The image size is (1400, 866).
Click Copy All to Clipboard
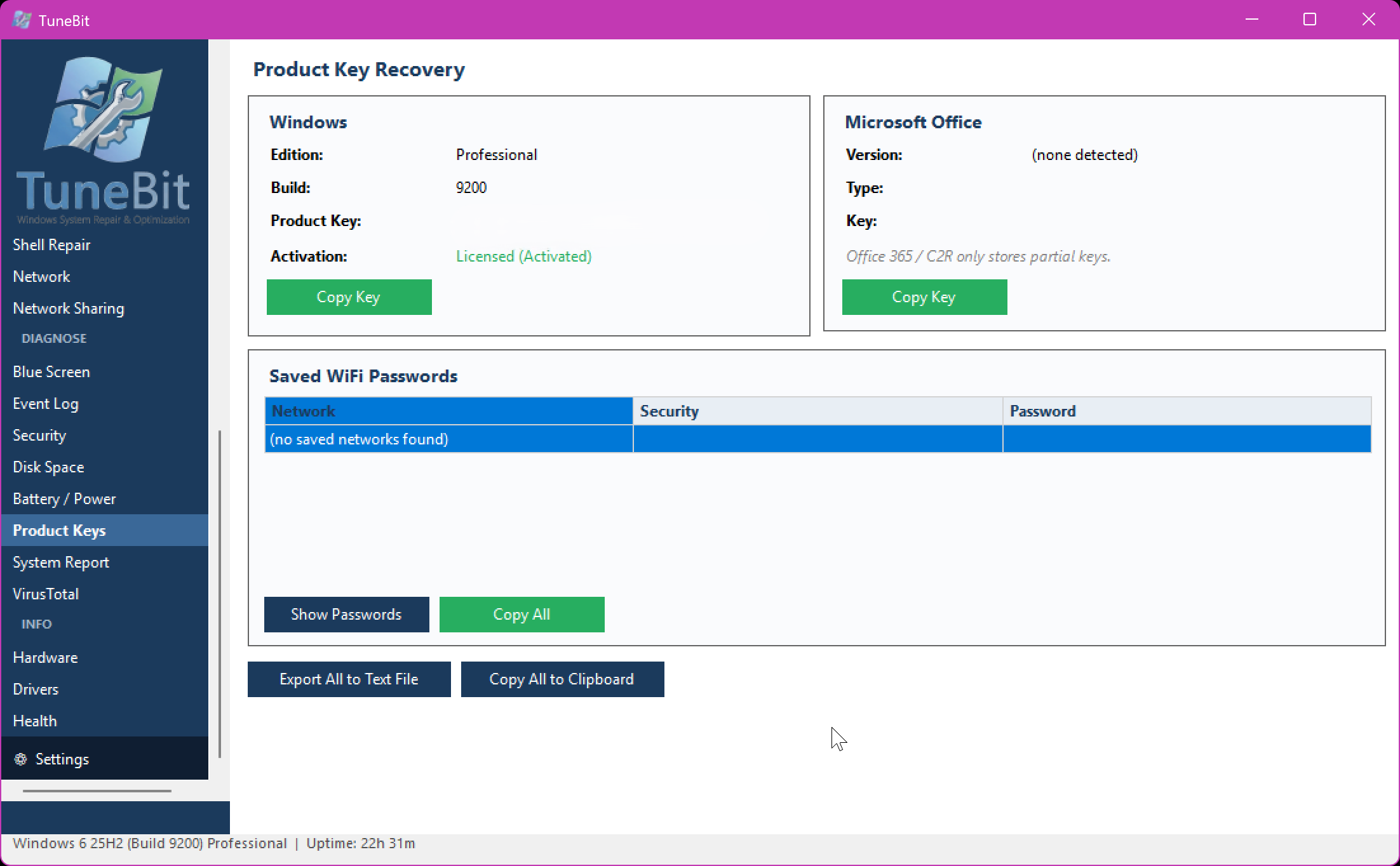[x=563, y=679]
